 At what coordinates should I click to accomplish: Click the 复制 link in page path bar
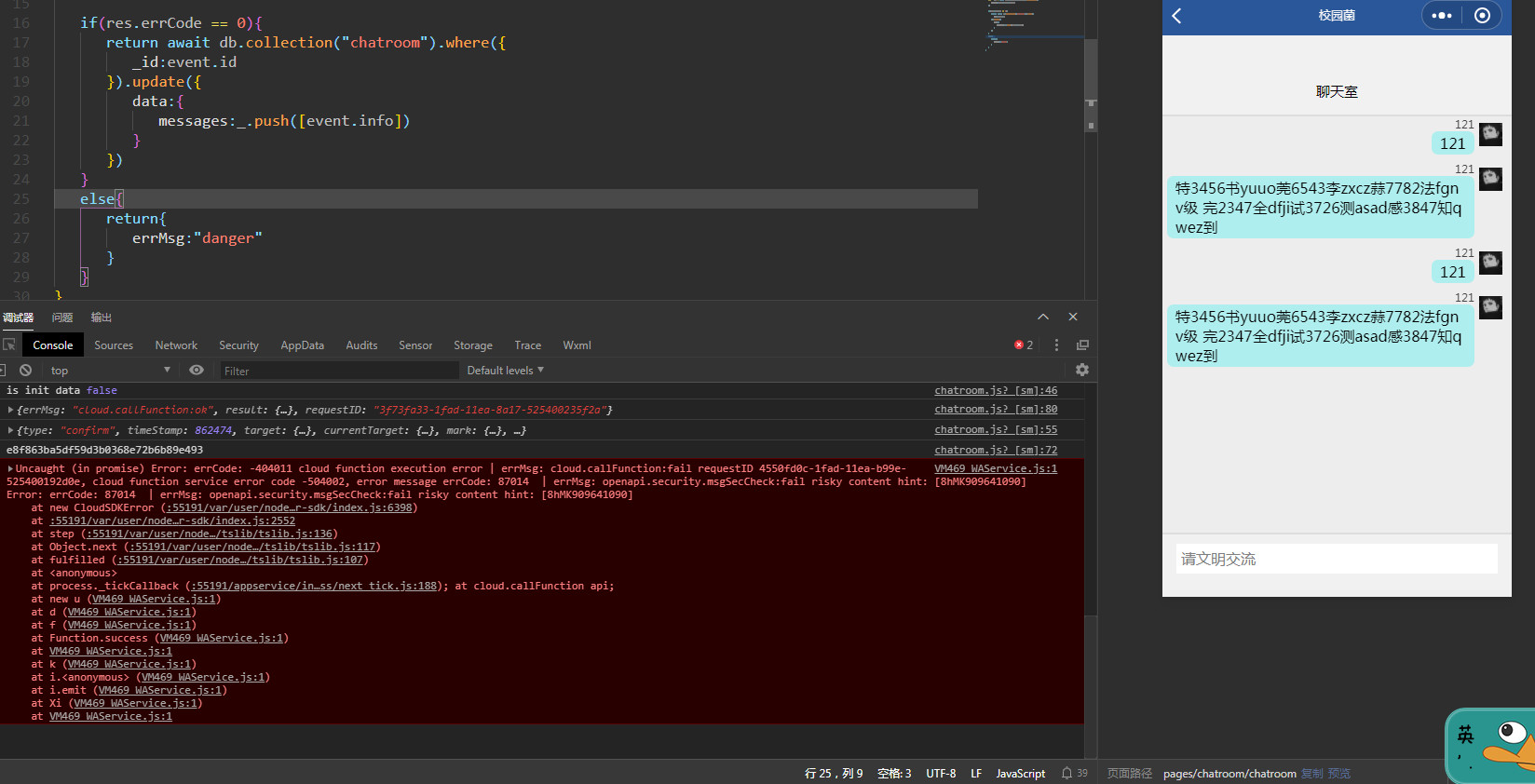(x=1311, y=773)
